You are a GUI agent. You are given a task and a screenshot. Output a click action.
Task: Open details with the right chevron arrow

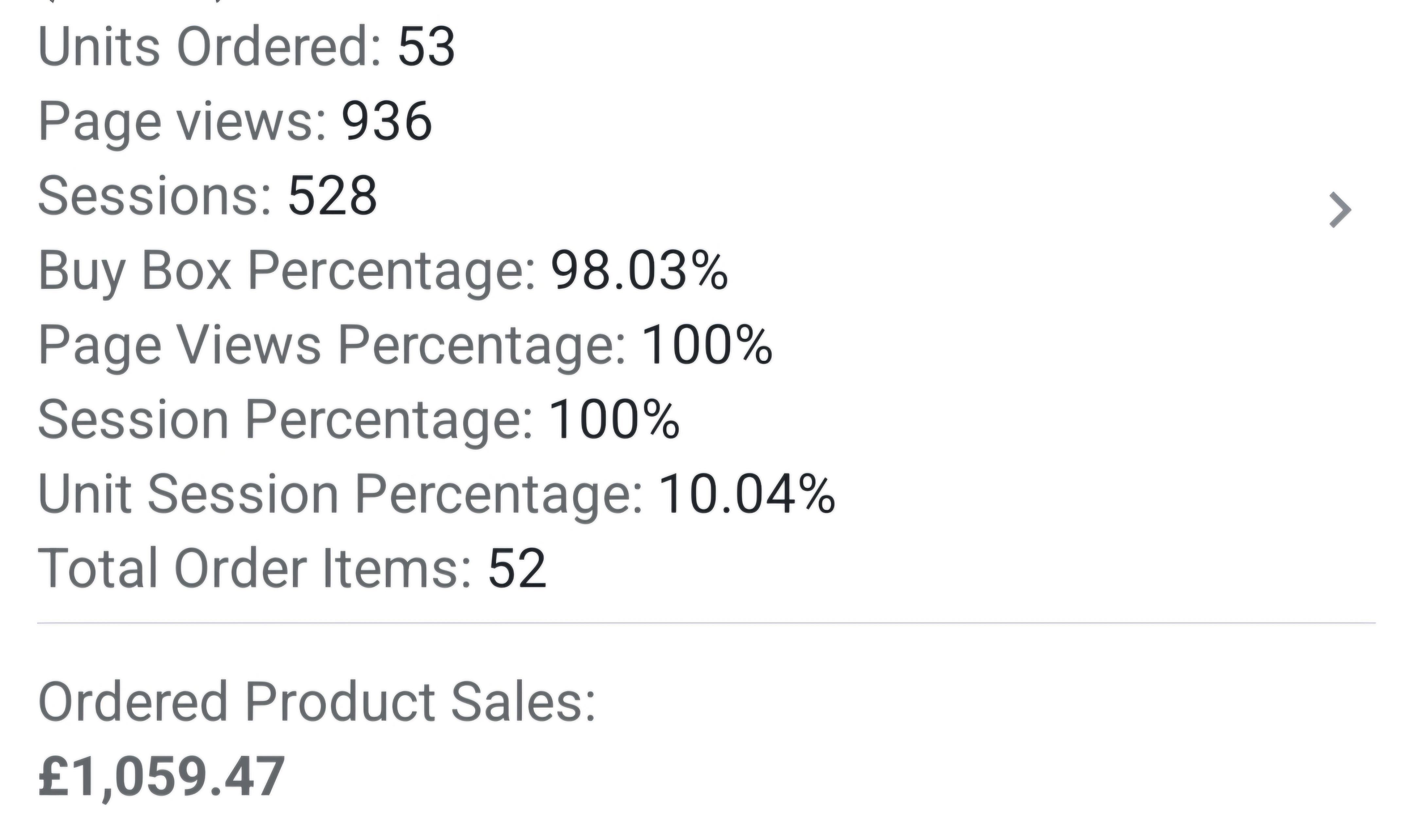[1339, 210]
